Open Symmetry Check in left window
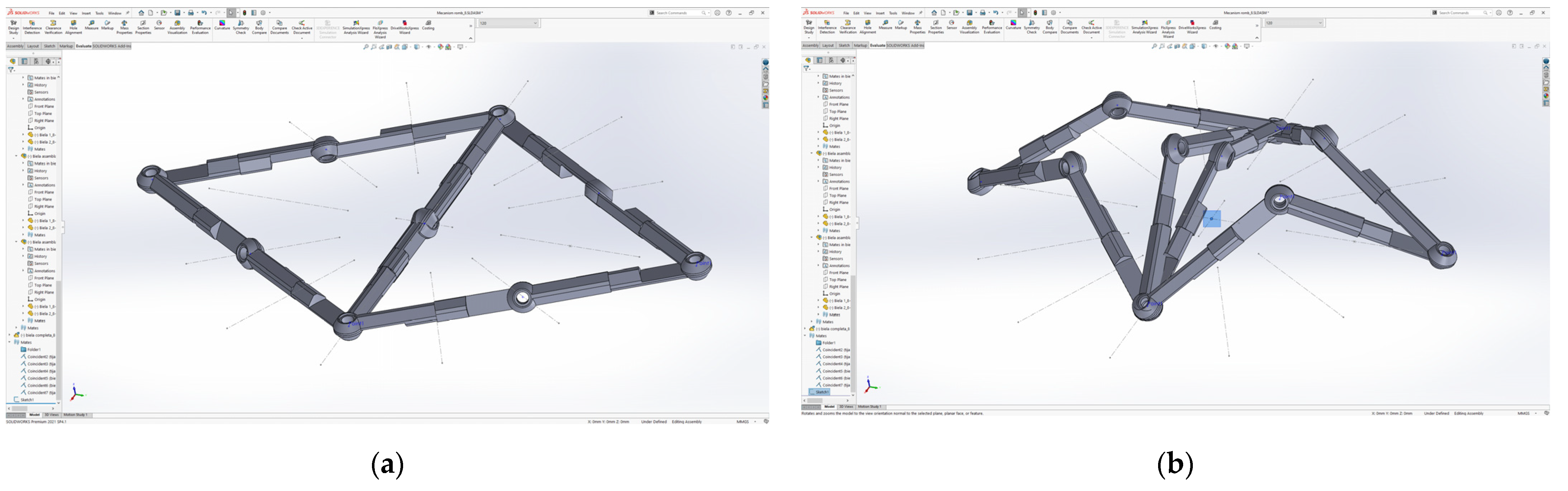This screenshot has width=1568, height=491. (241, 25)
